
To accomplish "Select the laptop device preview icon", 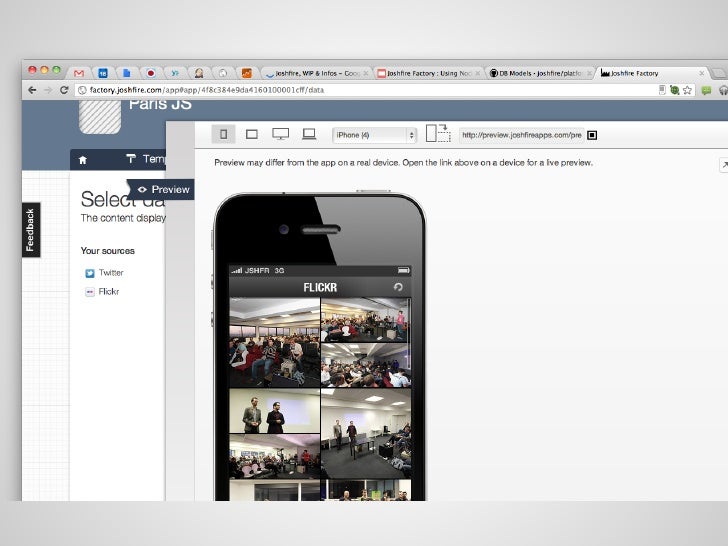I will (x=309, y=134).
